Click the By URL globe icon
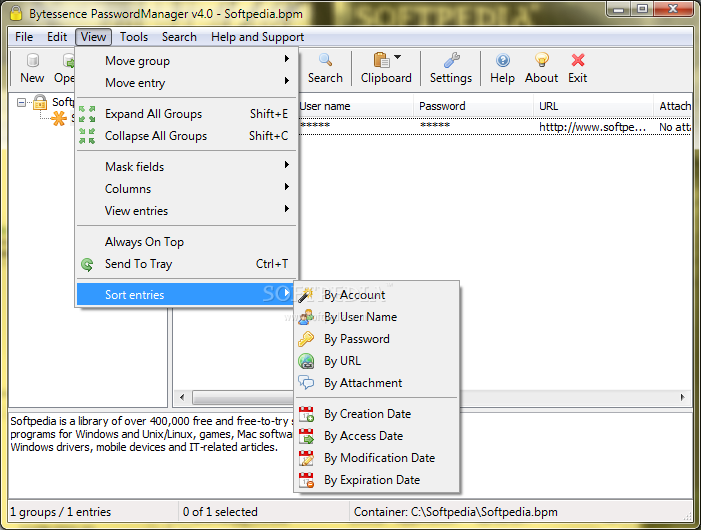 pos(306,361)
